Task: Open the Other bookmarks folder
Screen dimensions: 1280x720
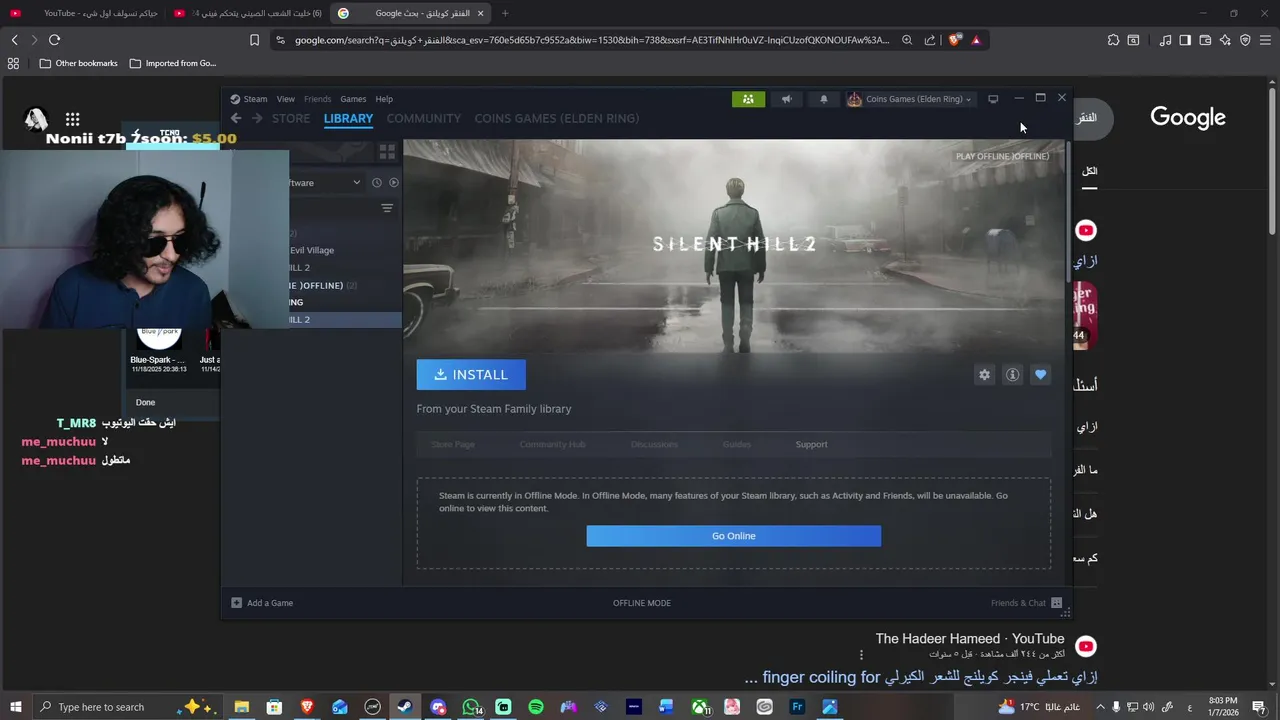Action: (x=78, y=63)
